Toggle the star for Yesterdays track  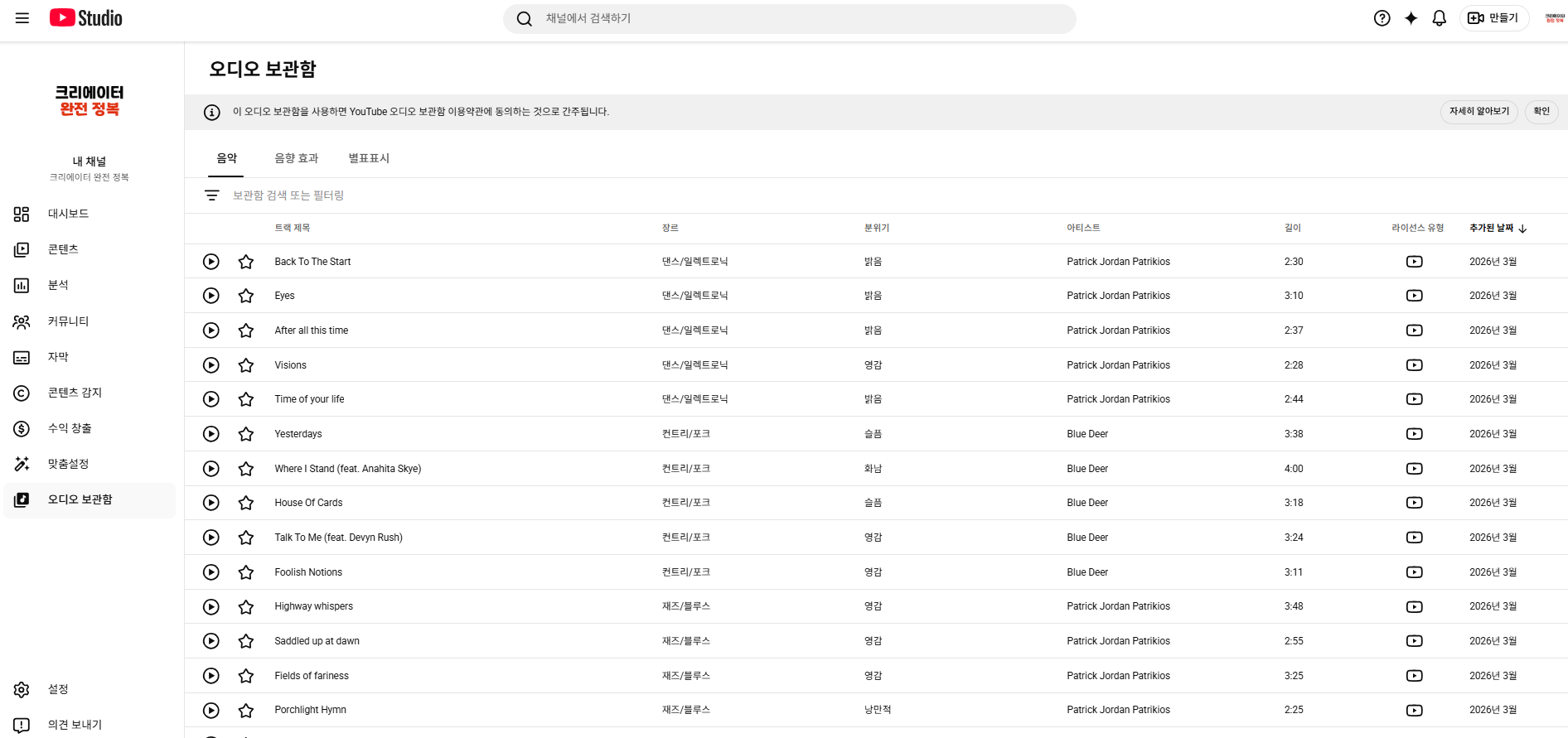tap(246, 434)
